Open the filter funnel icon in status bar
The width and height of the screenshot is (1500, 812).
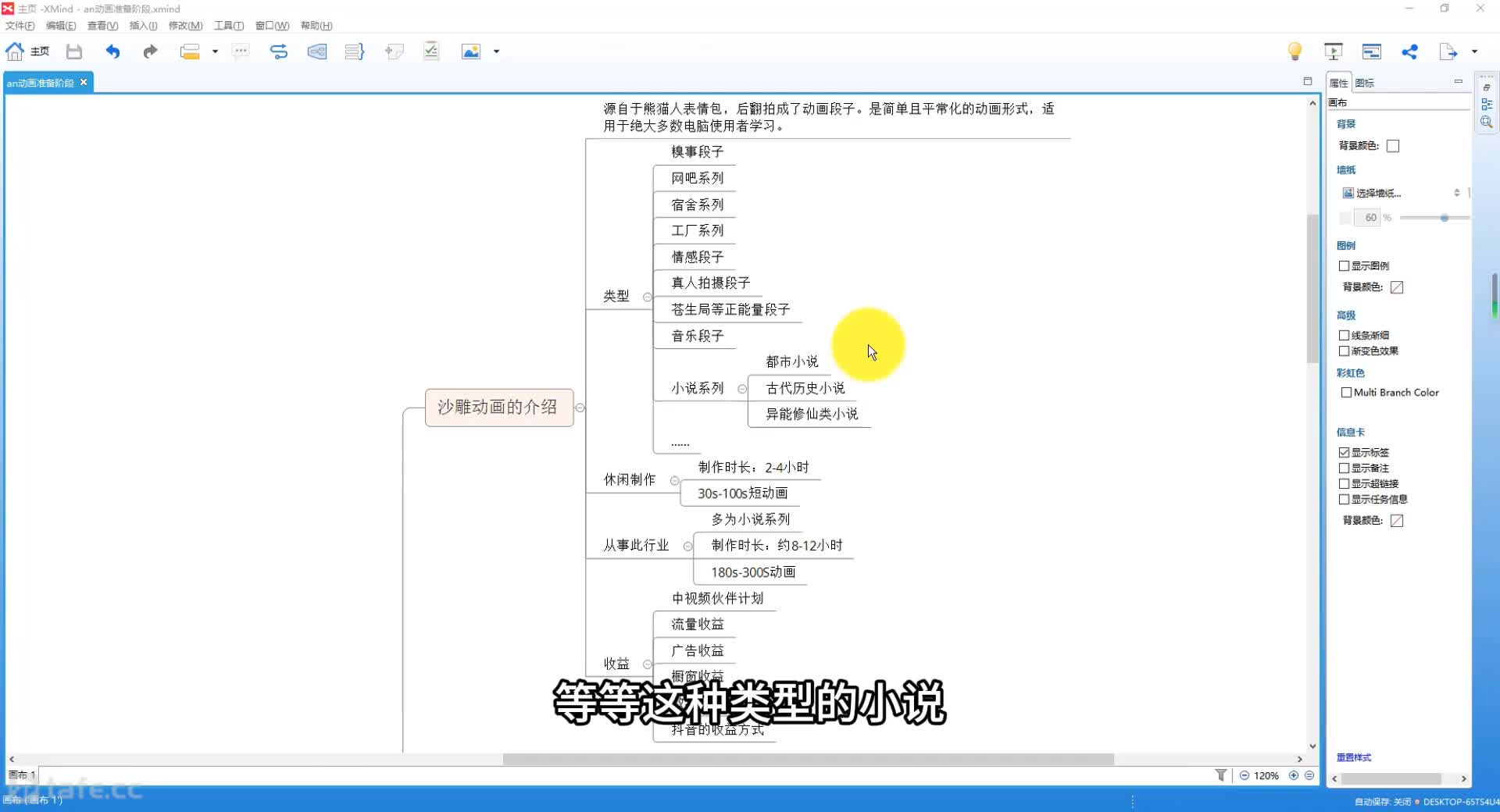1221,775
